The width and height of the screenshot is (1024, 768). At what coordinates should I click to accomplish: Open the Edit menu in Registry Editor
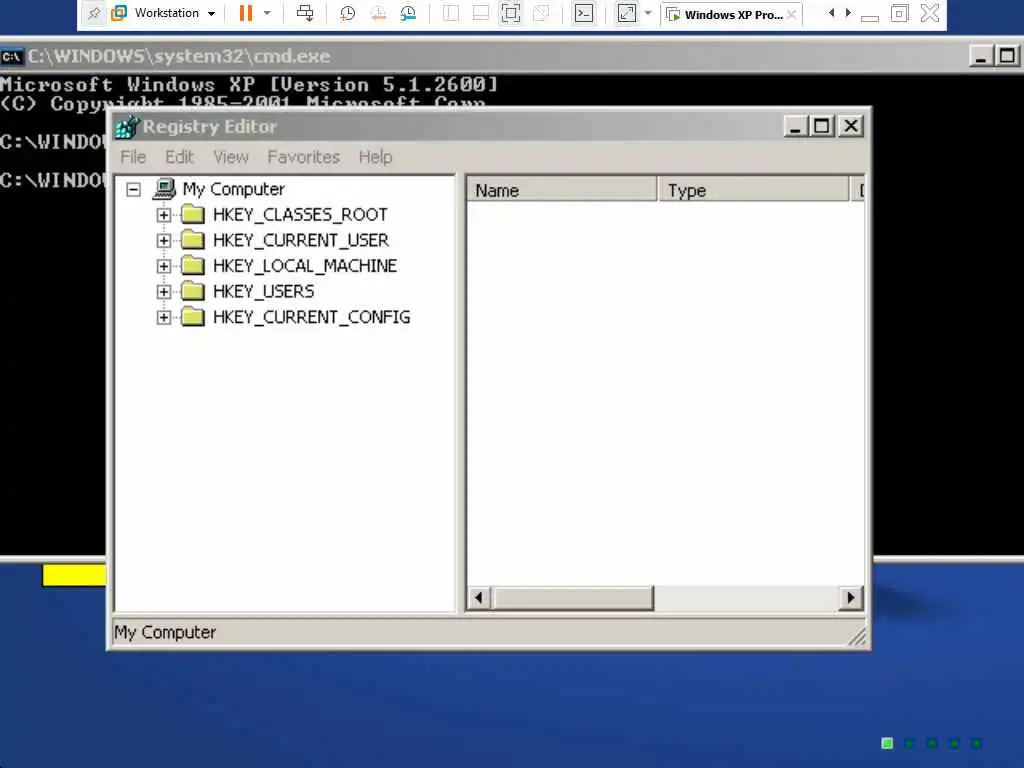coord(179,157)
